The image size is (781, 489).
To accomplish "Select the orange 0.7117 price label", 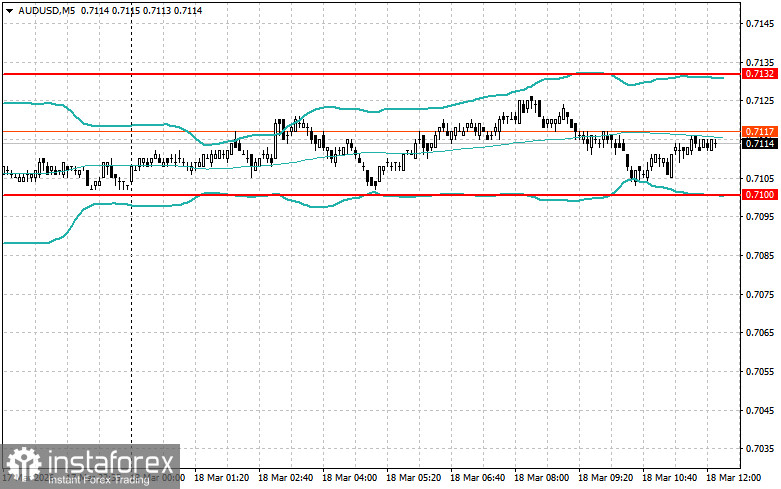I will coord(760,131).
